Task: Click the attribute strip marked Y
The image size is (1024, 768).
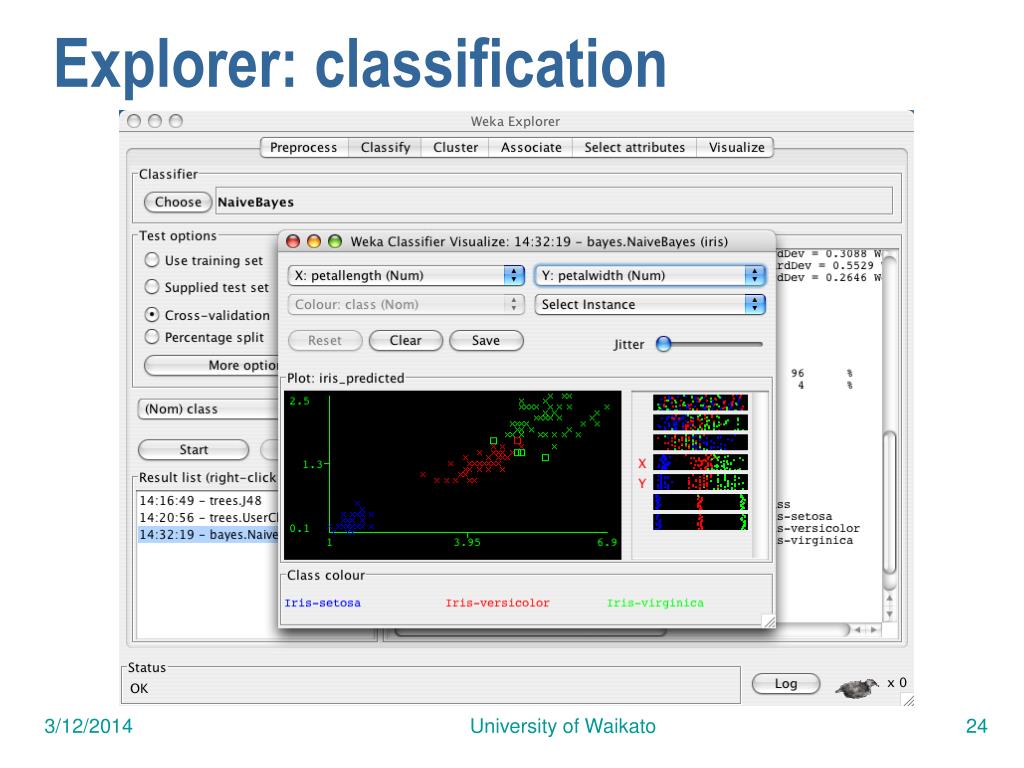Action: 700,482
